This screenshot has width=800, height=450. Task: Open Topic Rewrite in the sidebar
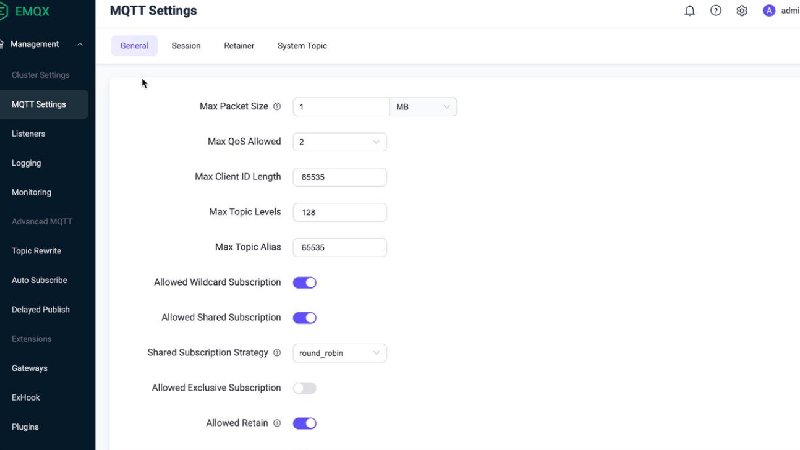[x=36, y=251]
